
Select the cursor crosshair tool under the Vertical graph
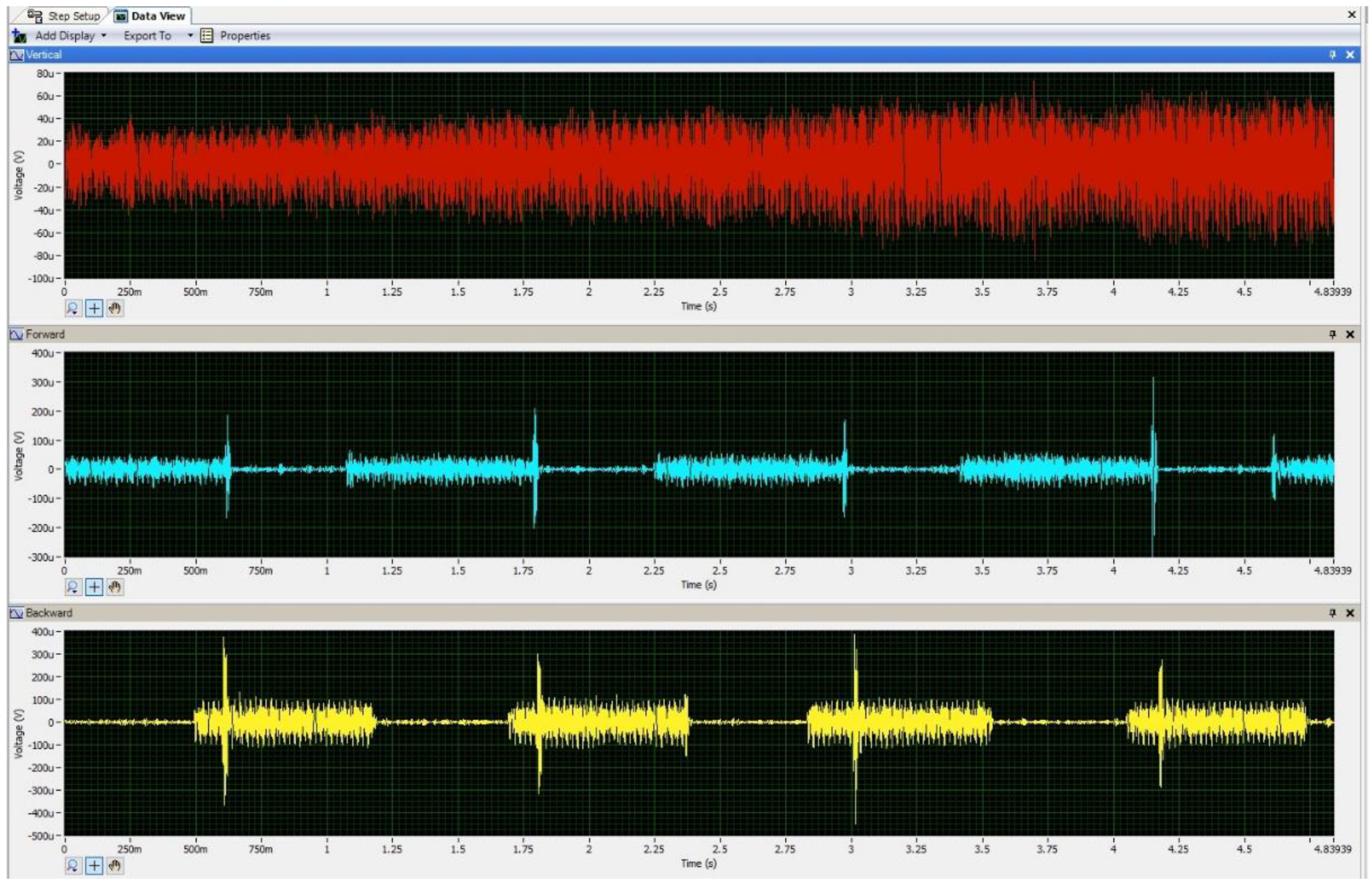coord(94,308)
